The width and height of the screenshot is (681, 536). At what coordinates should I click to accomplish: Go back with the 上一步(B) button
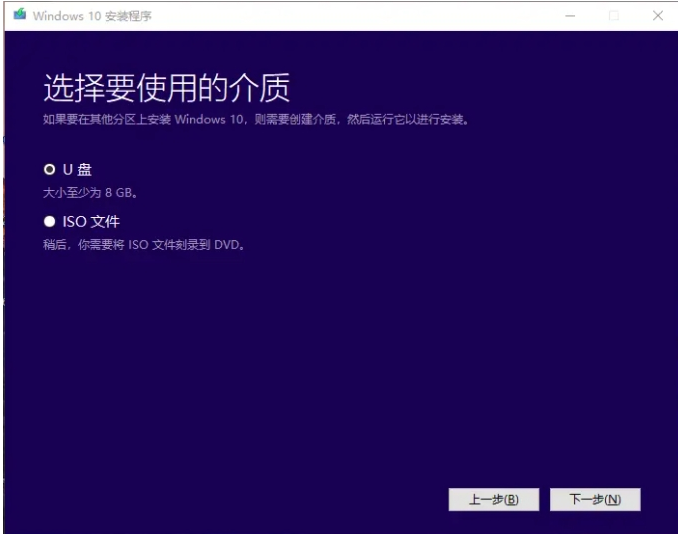click(494, 499)
